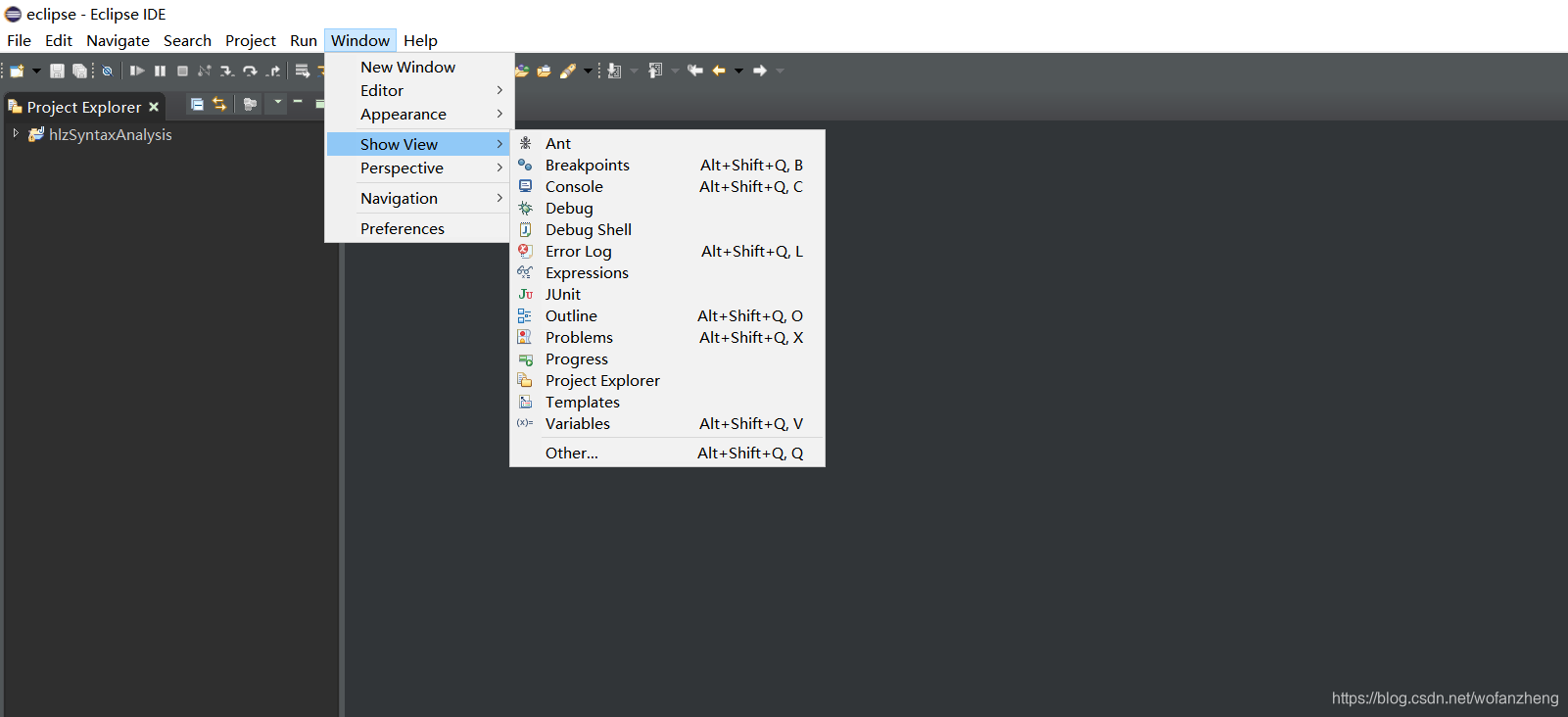This screenshot has height=717, width=1568.
Task: Toggle Link with Editor in Project Explorer
Action: [x=219, y=104]
